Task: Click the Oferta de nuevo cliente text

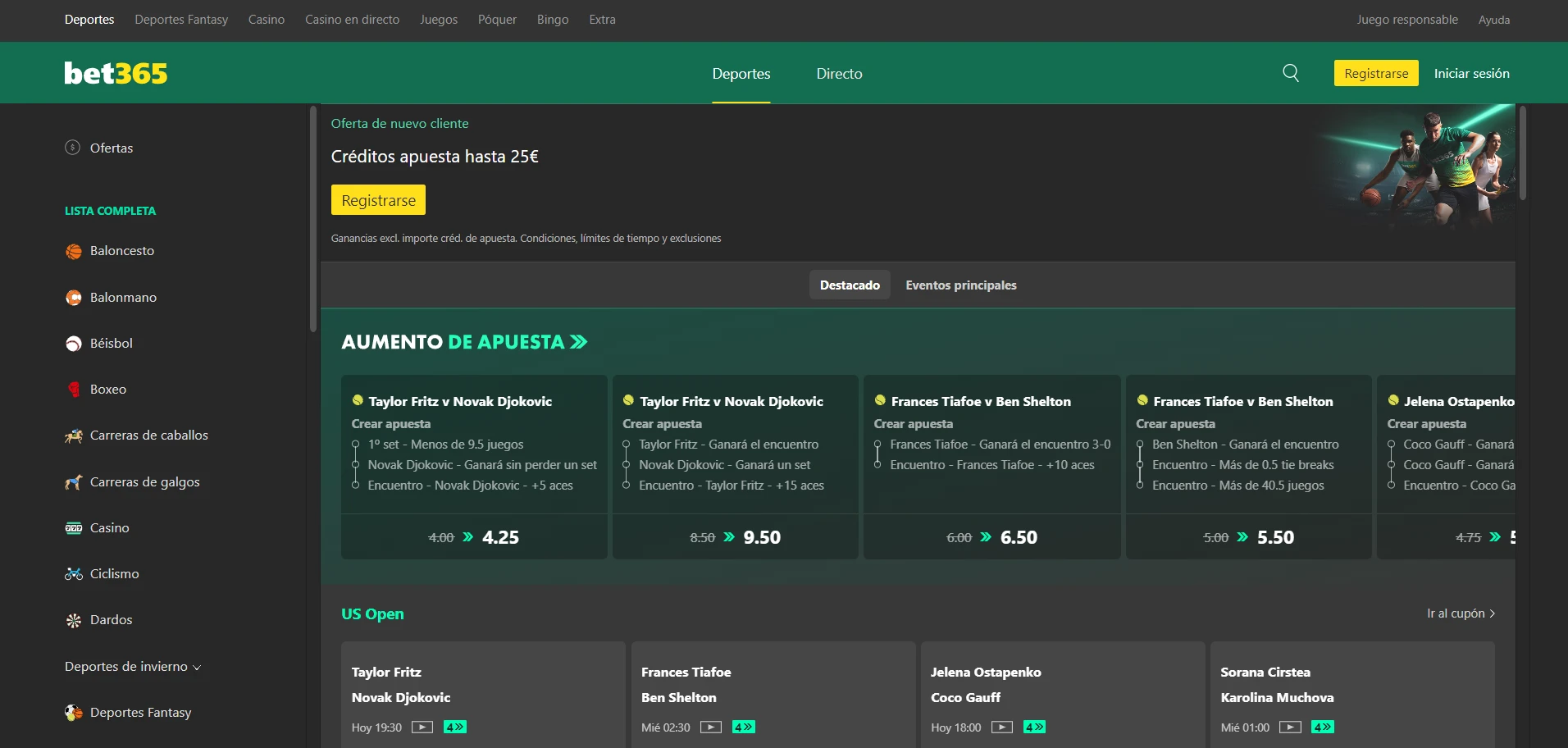Action: coord(400,124)
